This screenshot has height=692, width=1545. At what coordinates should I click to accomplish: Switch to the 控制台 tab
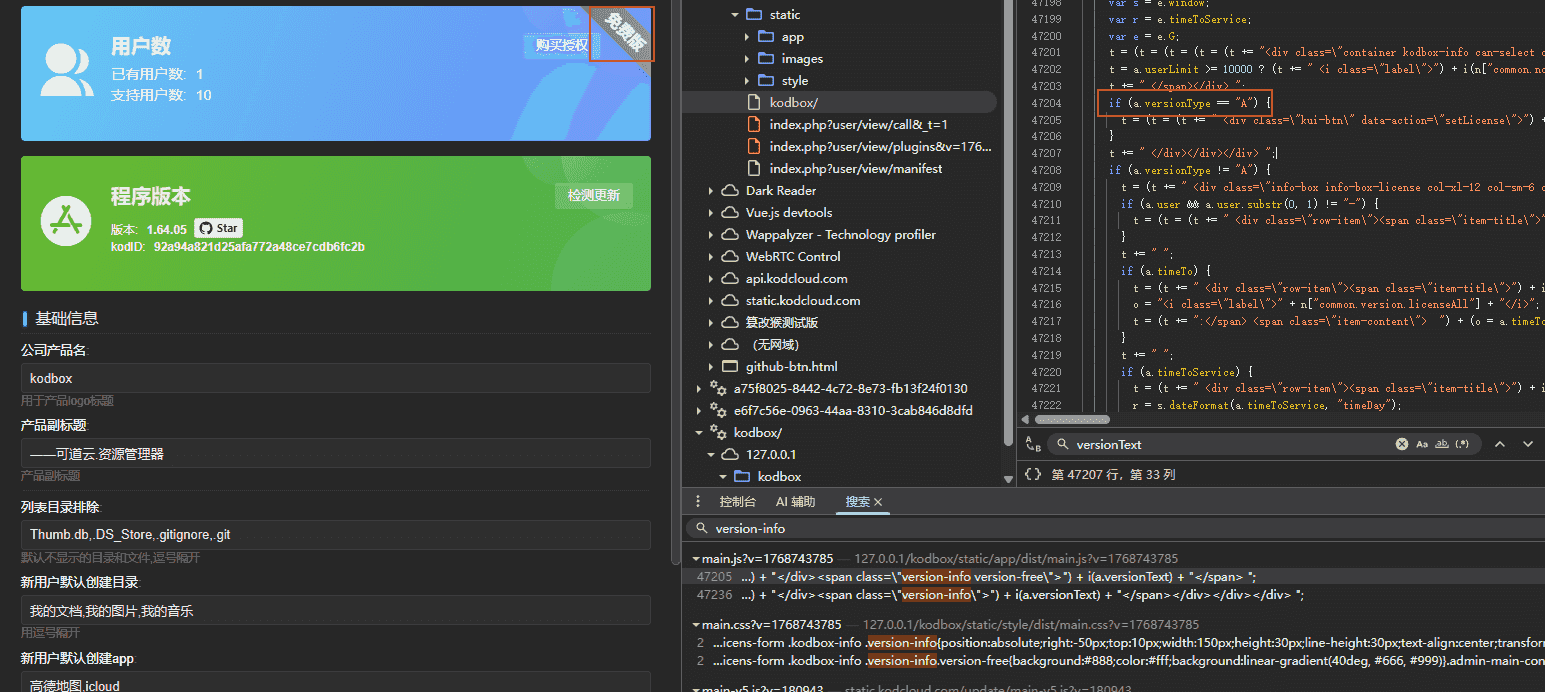(x=737, y=502)
